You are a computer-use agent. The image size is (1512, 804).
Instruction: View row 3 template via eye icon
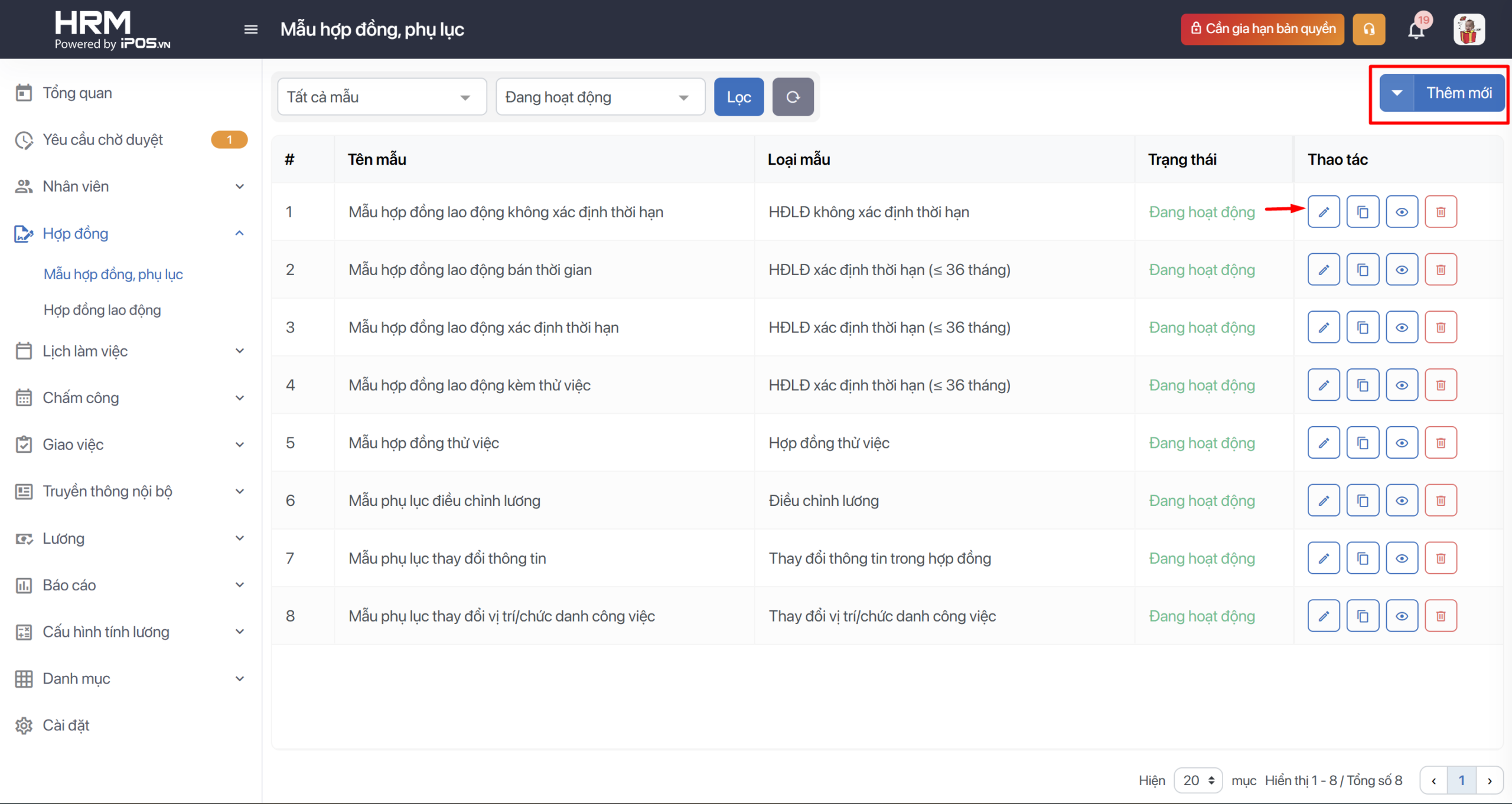[x=1402, y=328]
